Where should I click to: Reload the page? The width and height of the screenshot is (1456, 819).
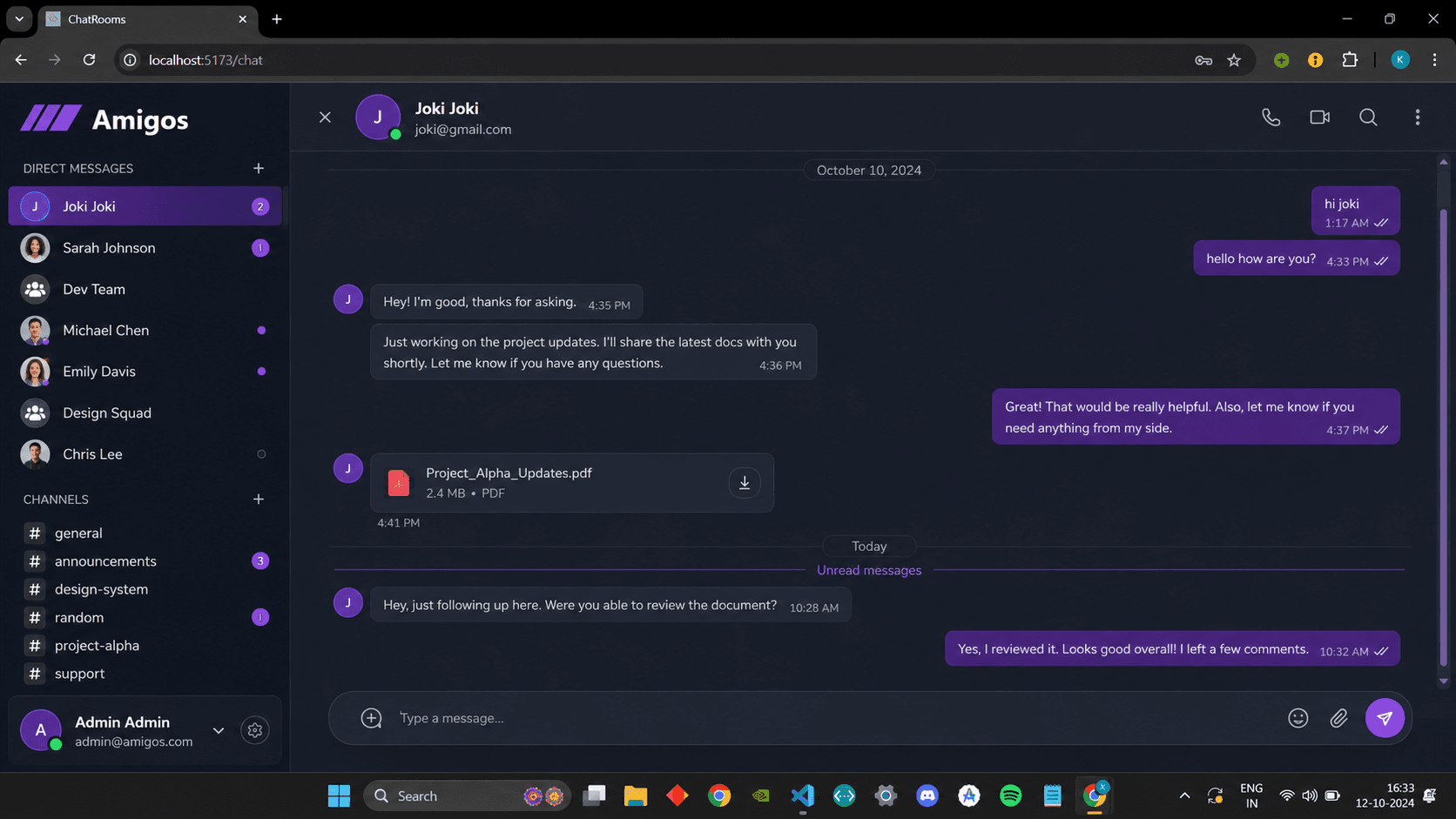click(x=89, y=60)
